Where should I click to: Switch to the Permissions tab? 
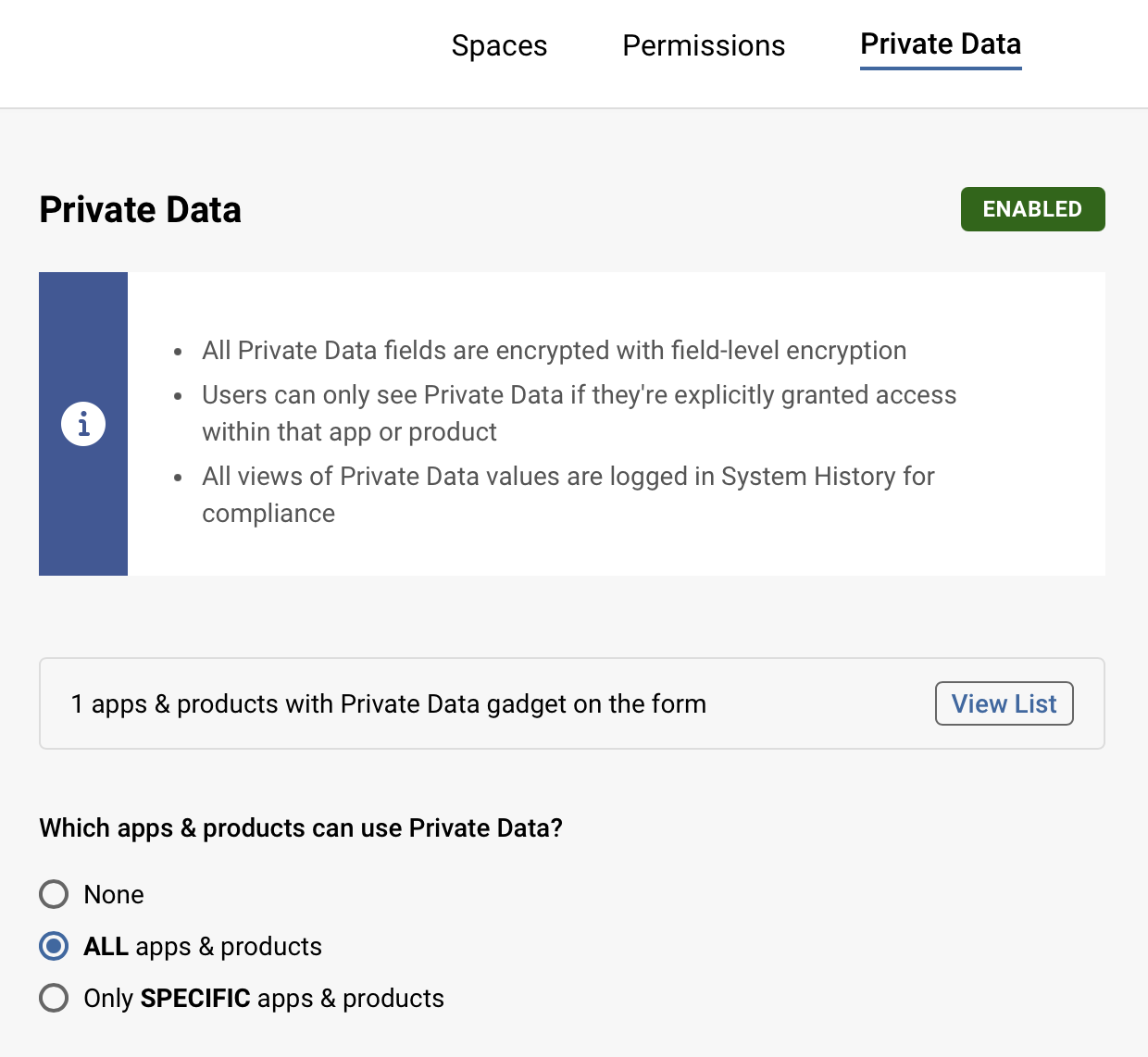tap(704, 45)
